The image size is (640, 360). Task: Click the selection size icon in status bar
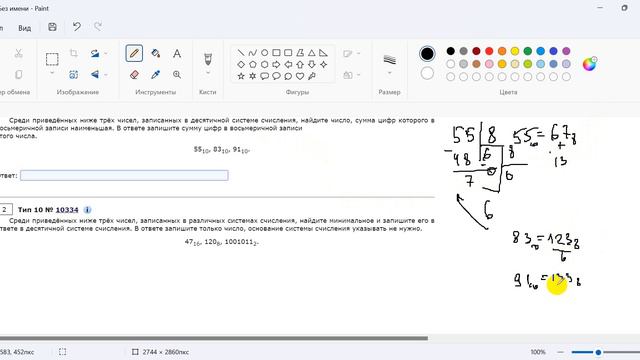tap(62, 352)
